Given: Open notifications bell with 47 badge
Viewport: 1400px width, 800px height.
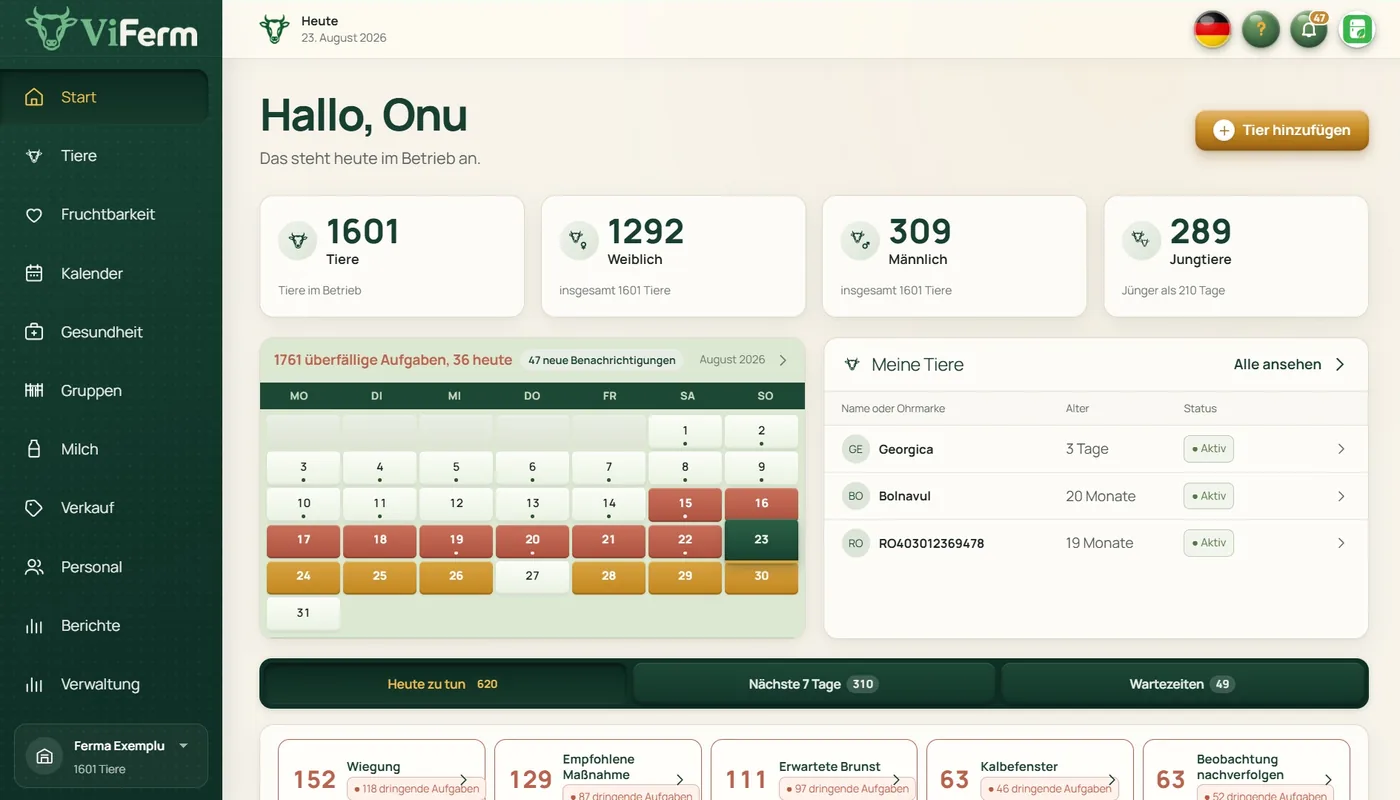Looking at the screenshot, I should coord(1309,29).
